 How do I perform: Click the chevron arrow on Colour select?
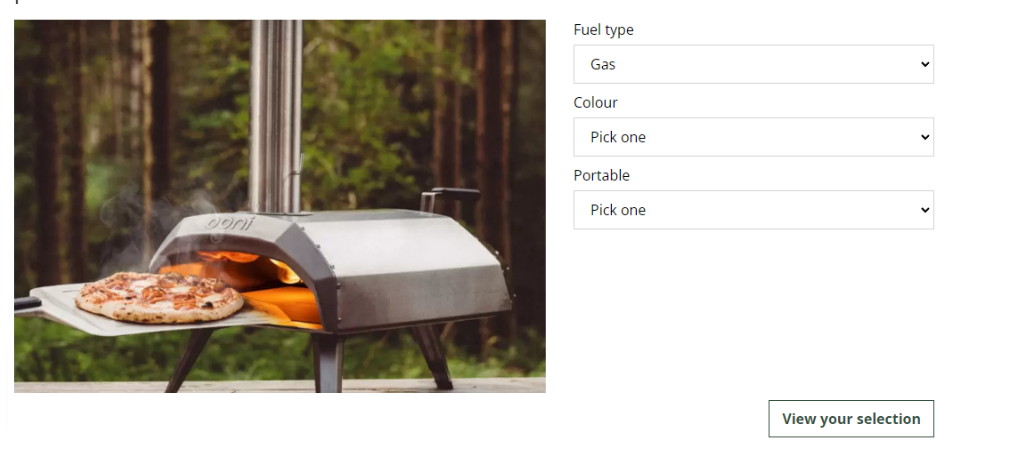coord(925,137)
